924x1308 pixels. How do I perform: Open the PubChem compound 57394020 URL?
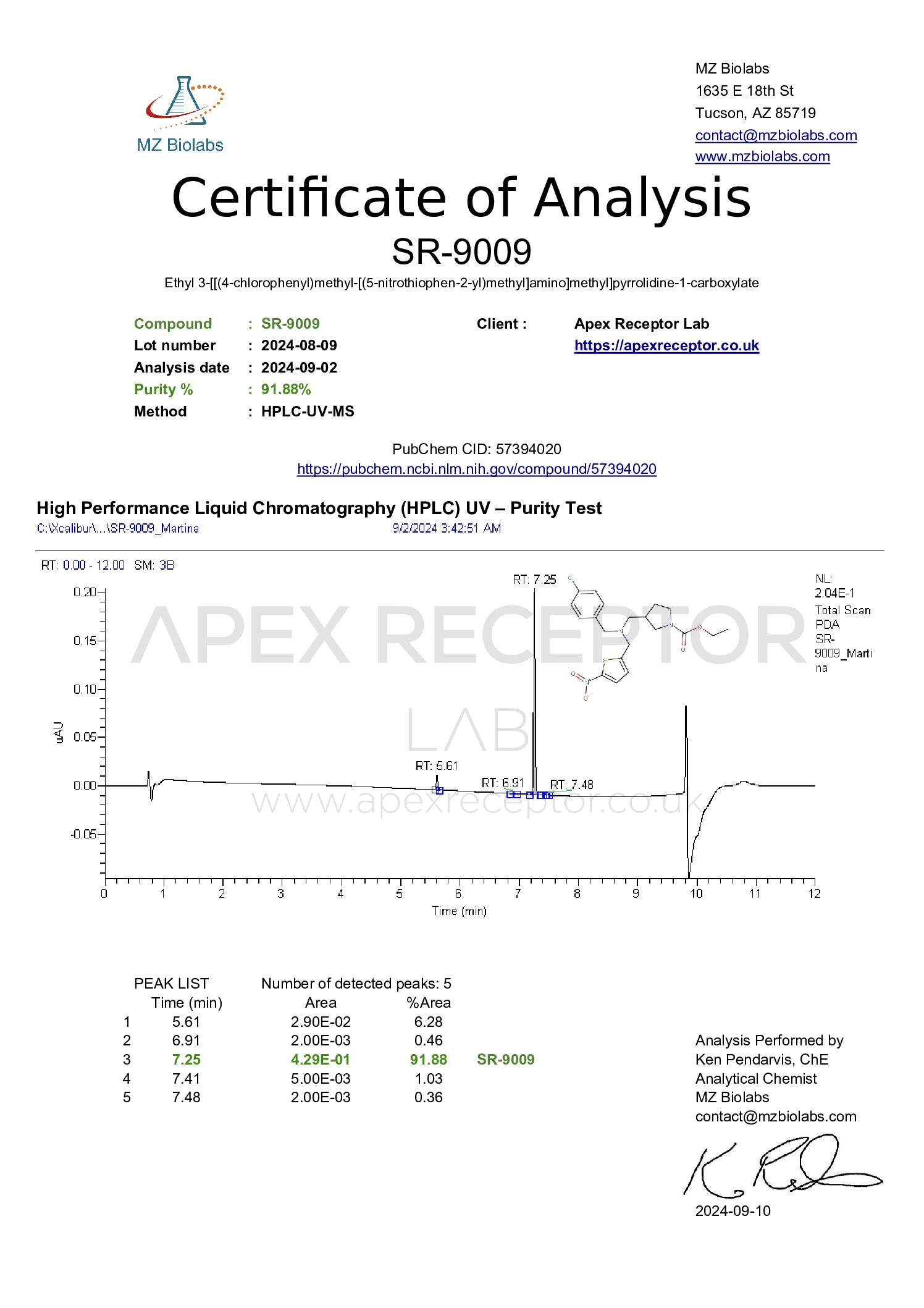pyautogui.click(x=477, y=469)
